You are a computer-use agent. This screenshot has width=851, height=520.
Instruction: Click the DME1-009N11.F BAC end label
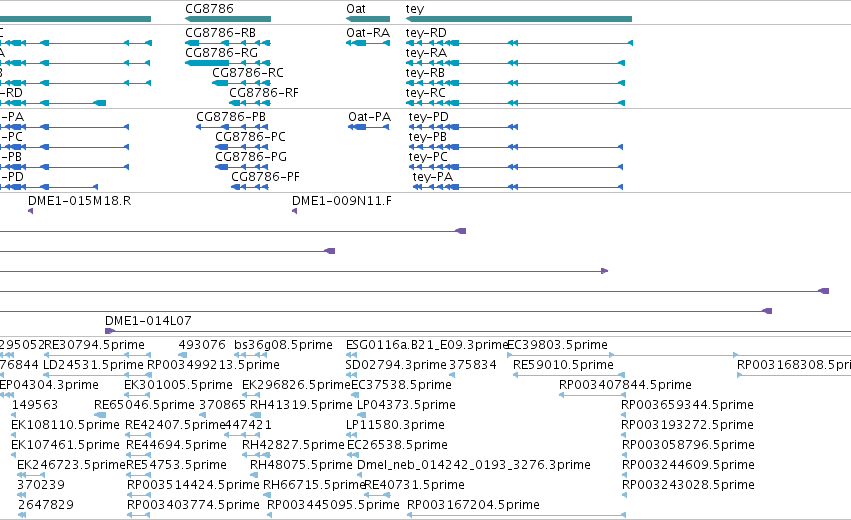click(x=342, y=201)
